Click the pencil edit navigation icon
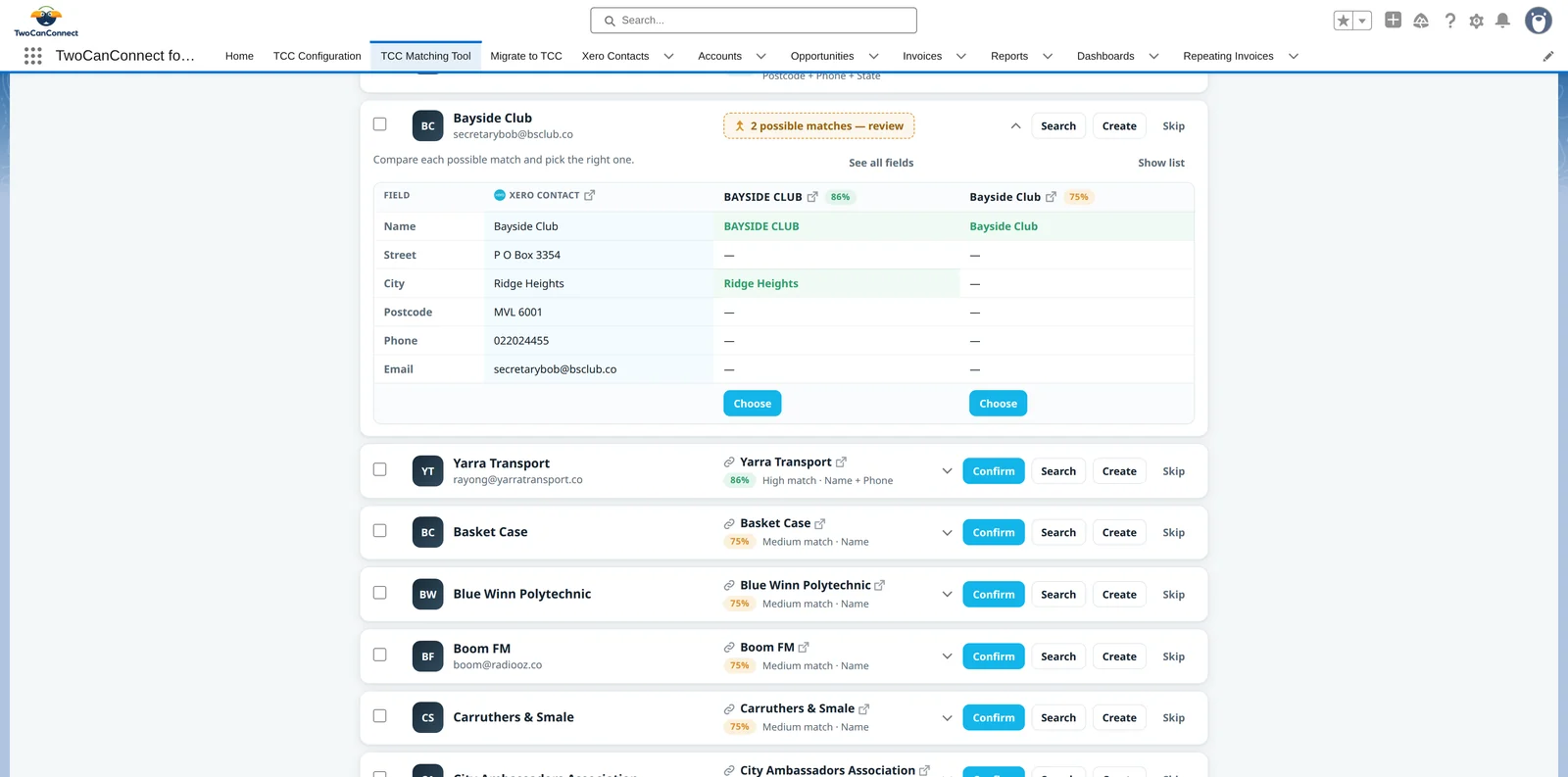 coord(1548,56)
